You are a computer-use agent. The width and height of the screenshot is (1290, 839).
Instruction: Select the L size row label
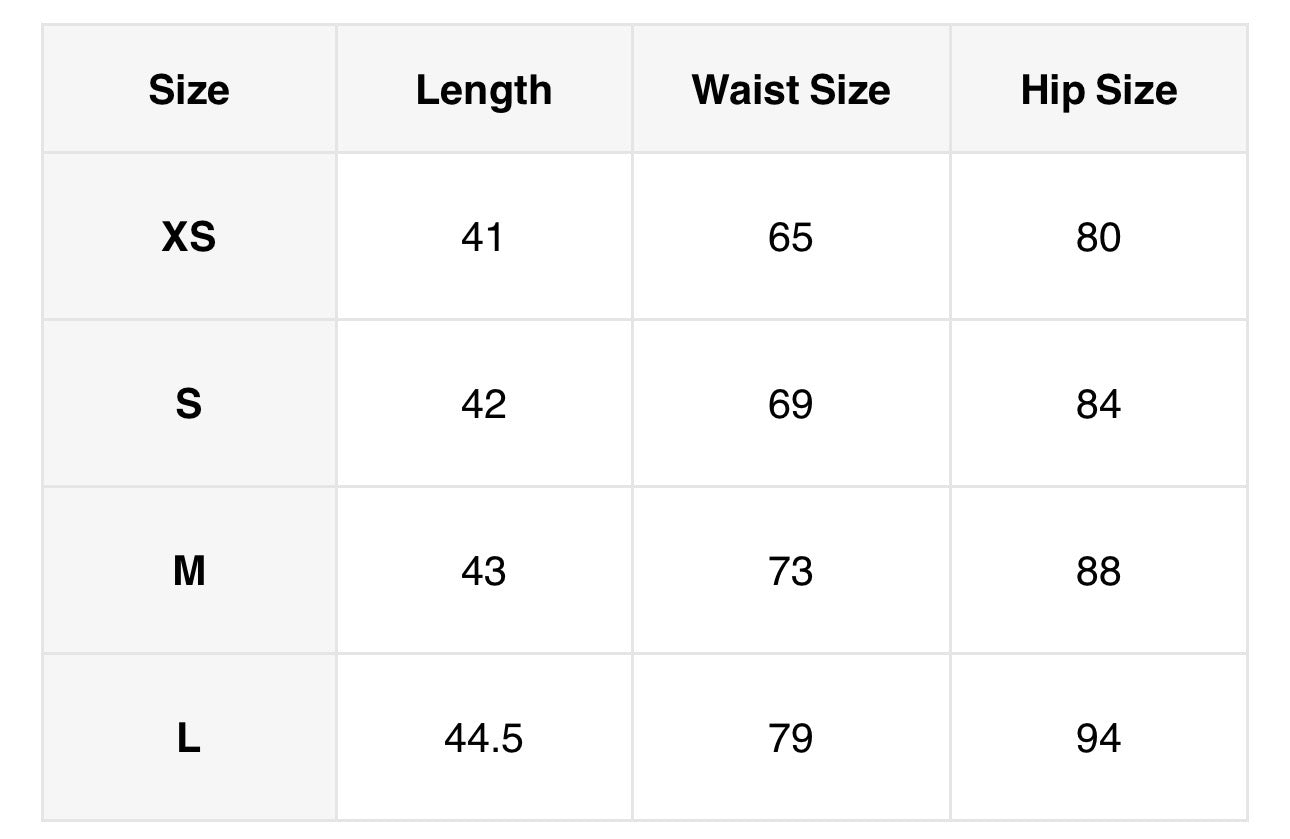tap(189, 739)
